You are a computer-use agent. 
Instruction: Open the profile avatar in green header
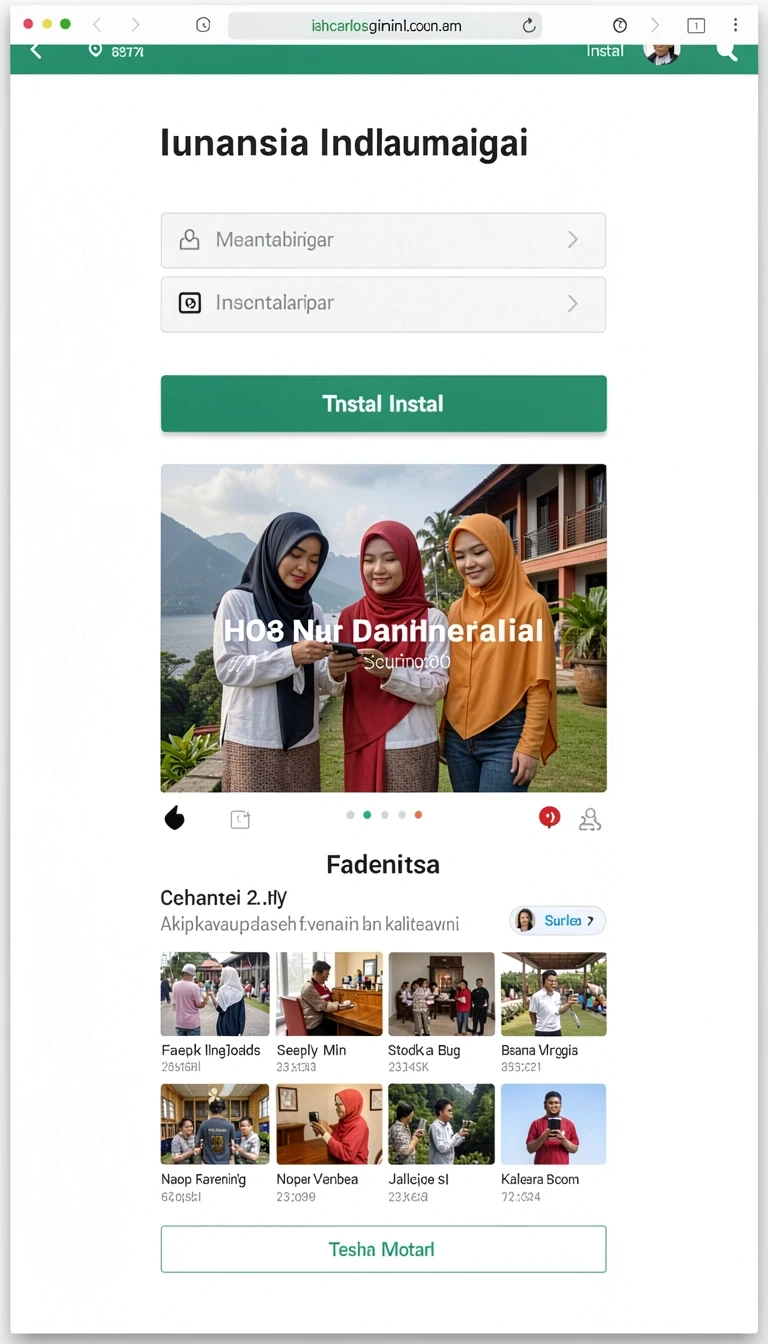[662, 52]
